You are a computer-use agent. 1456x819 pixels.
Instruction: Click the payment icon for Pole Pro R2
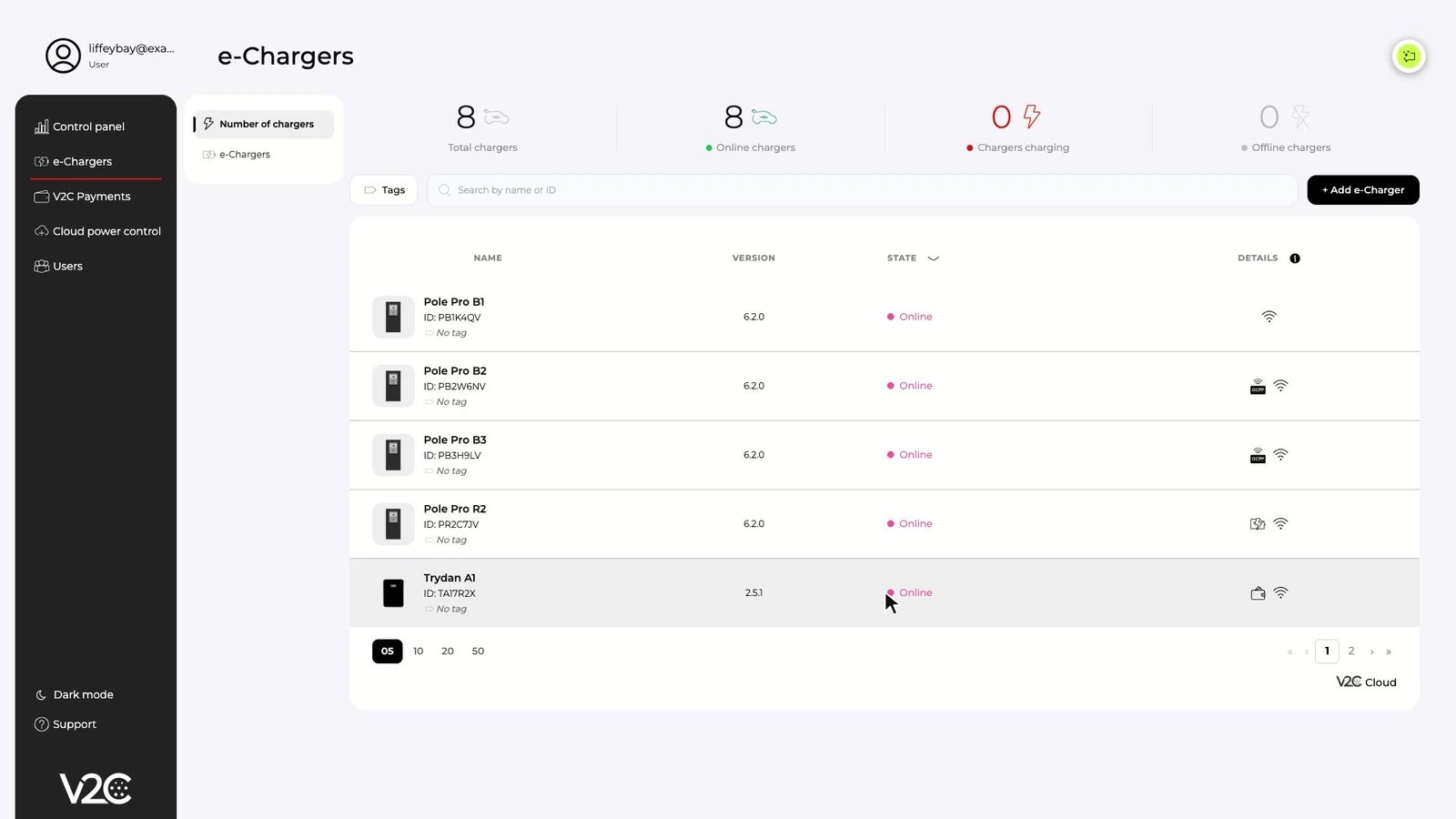click(1258, 524)
